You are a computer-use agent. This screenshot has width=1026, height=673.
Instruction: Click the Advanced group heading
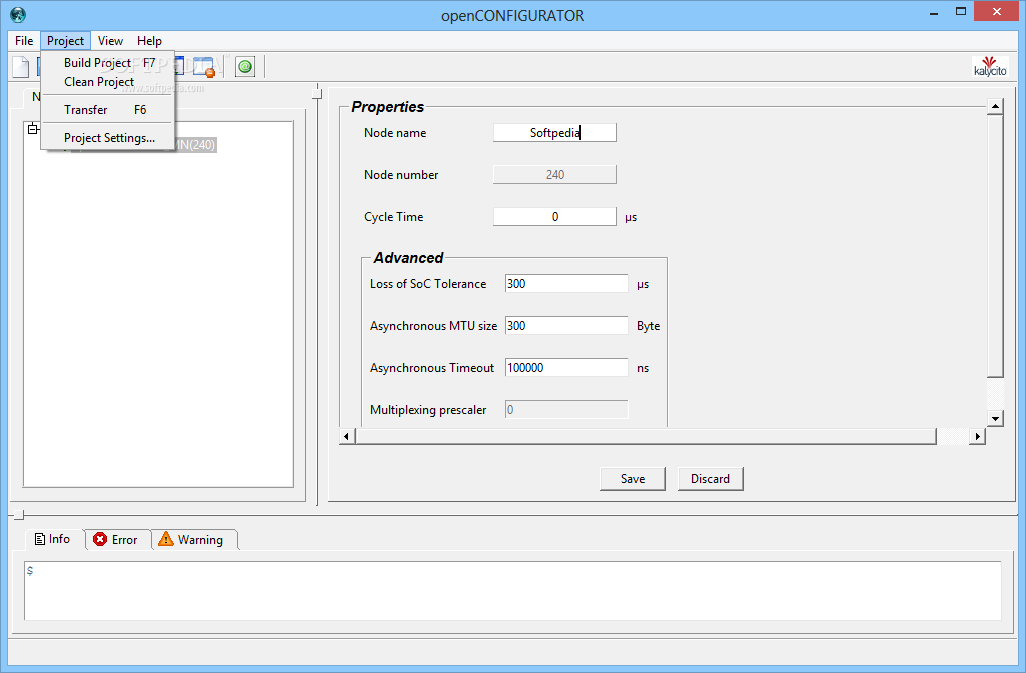click(408, 258)
